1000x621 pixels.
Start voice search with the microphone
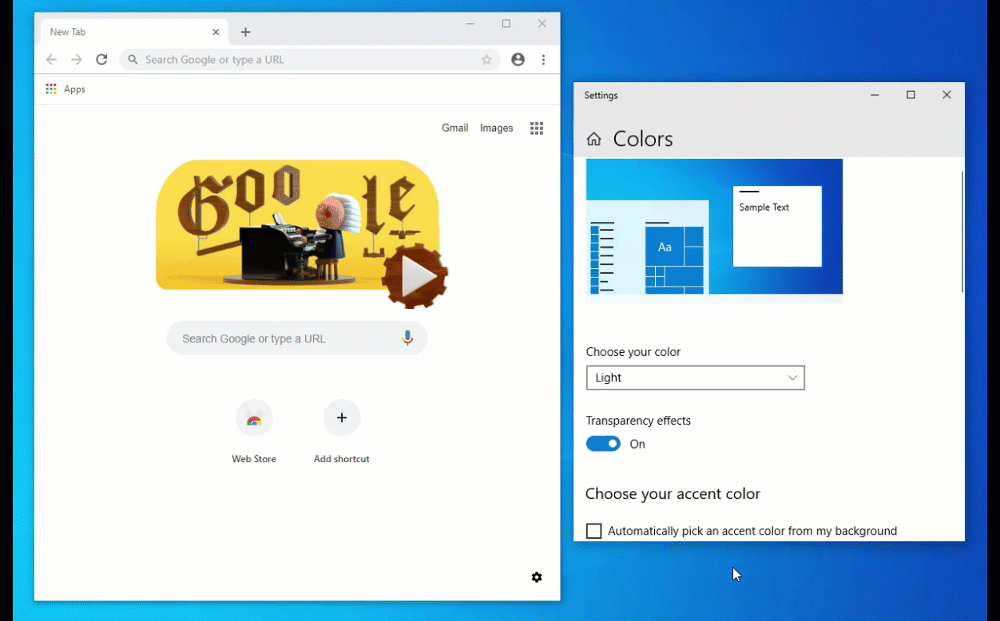click(x=408, y=339)
